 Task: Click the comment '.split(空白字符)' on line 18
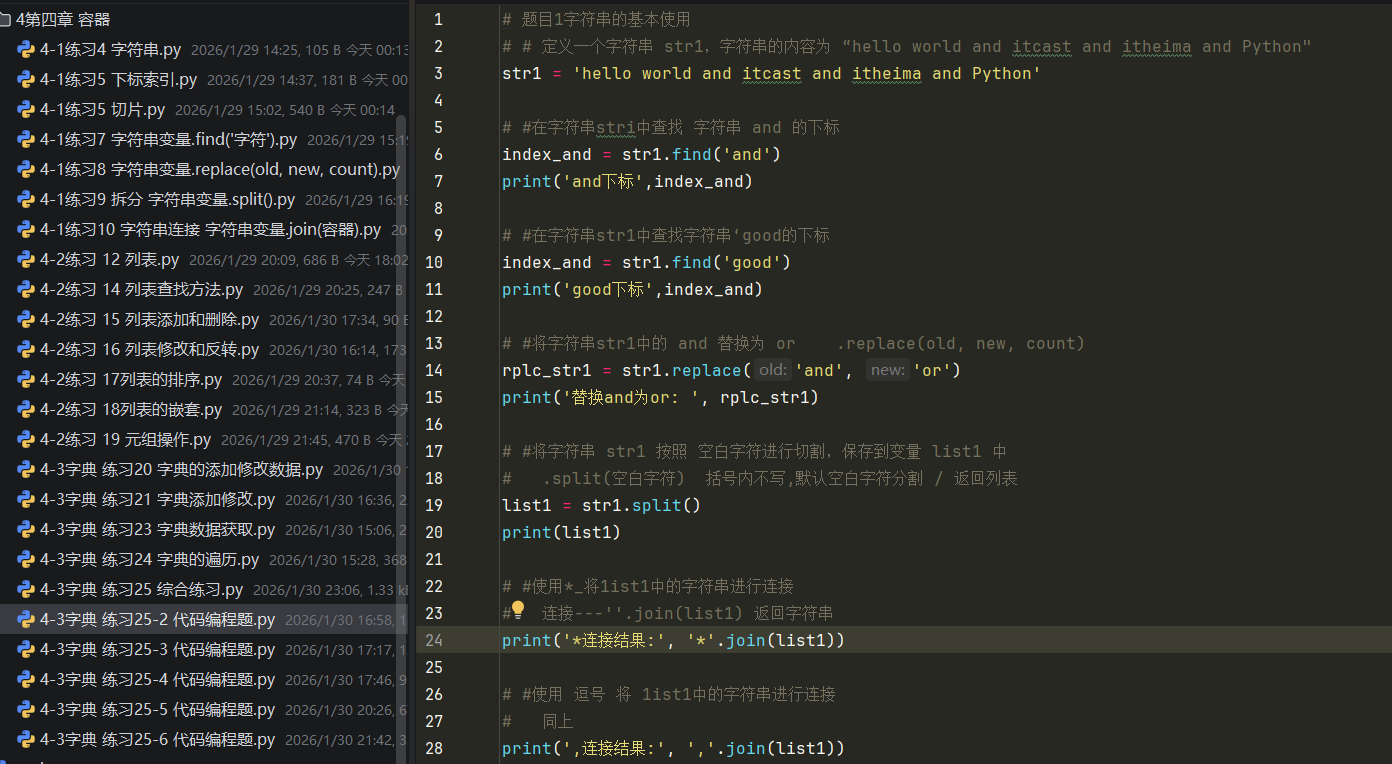pos(613,478)
